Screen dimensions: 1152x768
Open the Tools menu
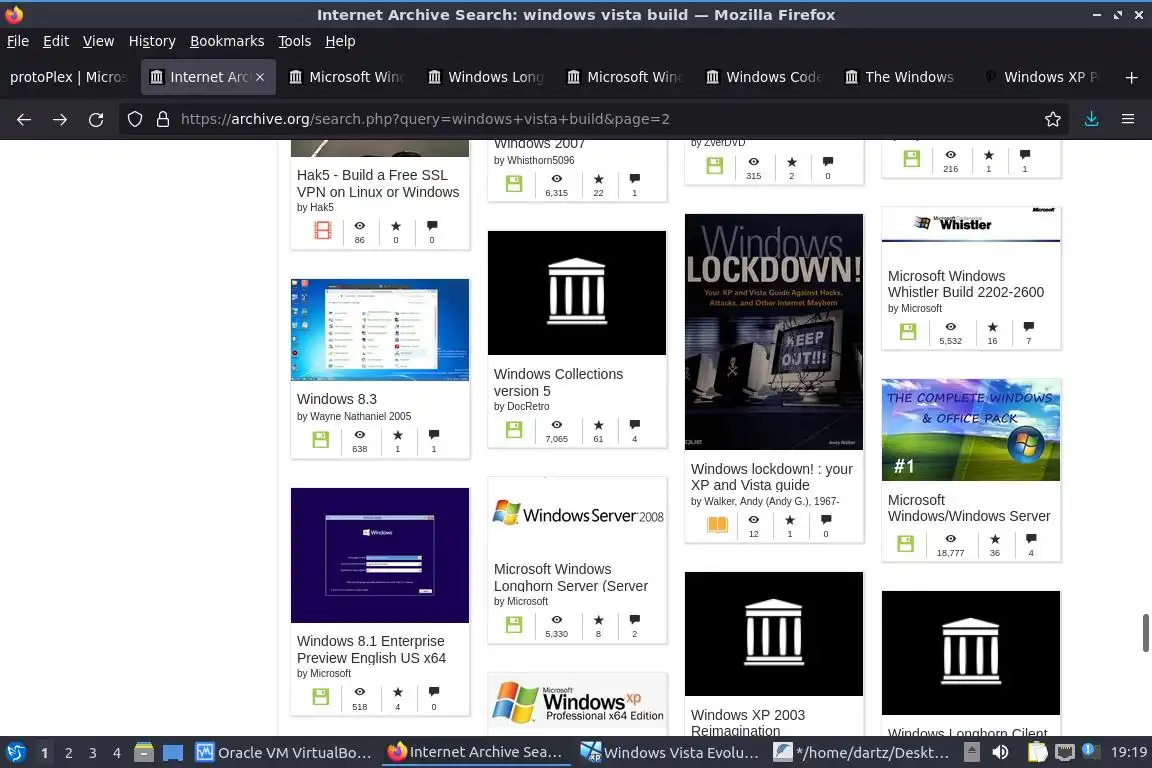point(295,41)
